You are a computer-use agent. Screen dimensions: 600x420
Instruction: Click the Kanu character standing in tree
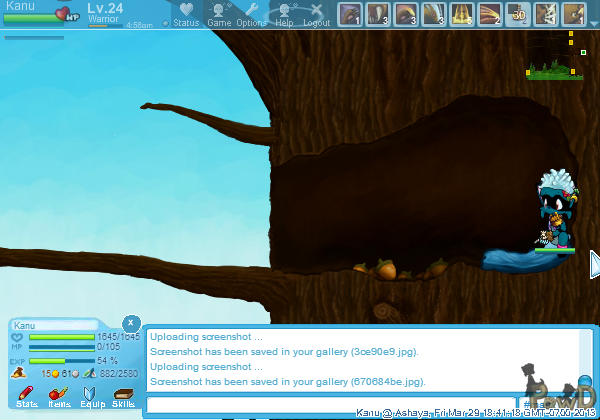click(x=557, y=210)
